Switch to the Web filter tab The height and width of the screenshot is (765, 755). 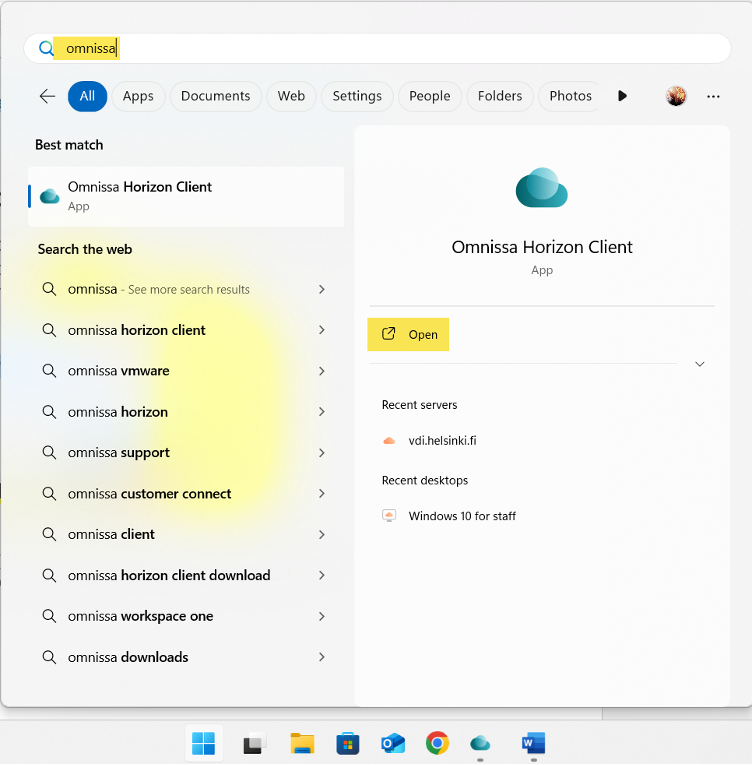(x=291, y=96)
